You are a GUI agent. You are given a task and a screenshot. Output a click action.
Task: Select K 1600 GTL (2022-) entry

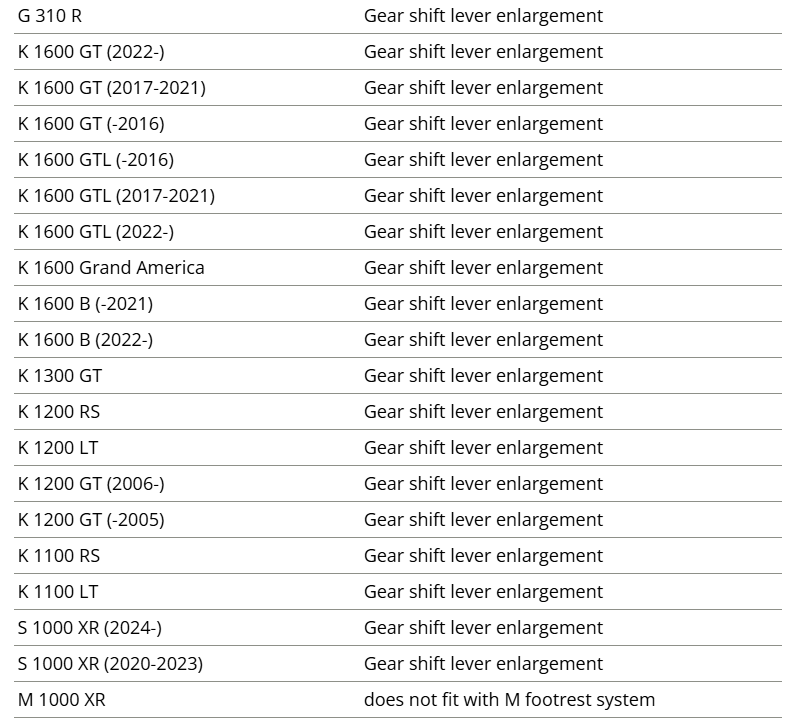coord(96,232)
